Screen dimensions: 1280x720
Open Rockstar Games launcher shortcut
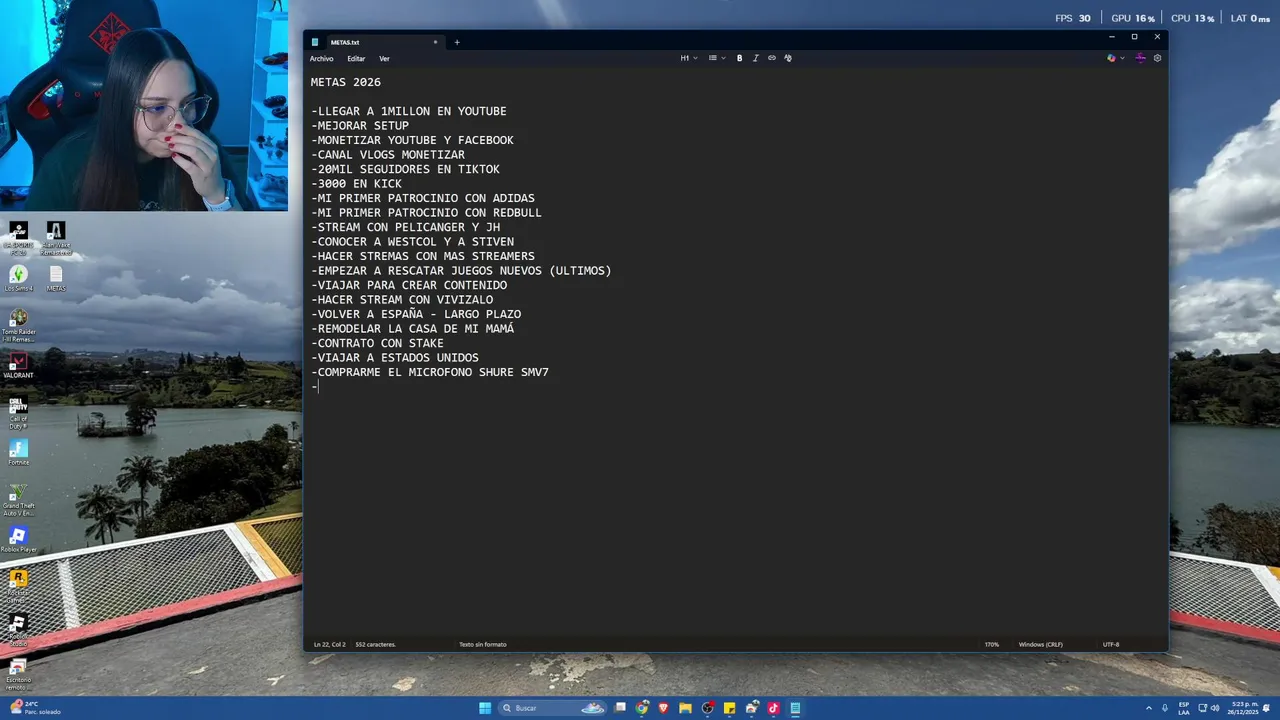coord(18,585)
